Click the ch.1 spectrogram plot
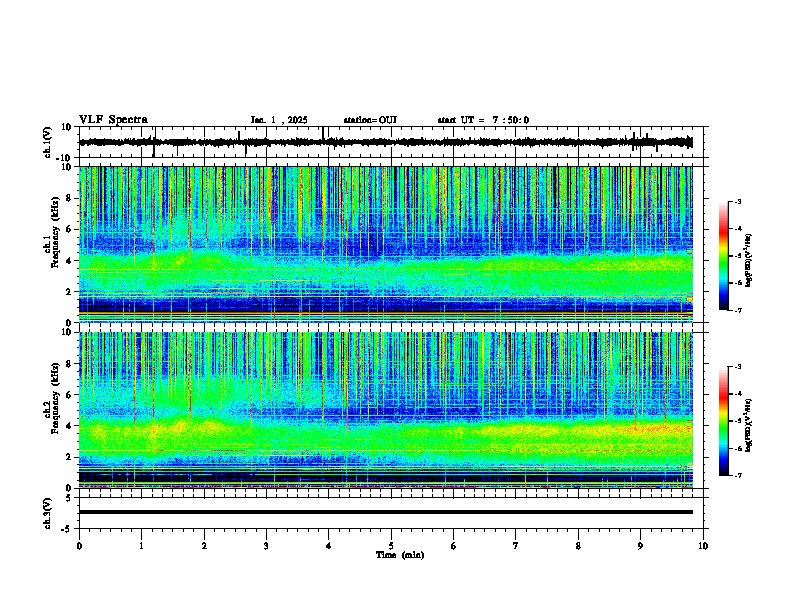The width and height of the screenshot is (792, 612). pyautogui.click(x=386, y=244)
